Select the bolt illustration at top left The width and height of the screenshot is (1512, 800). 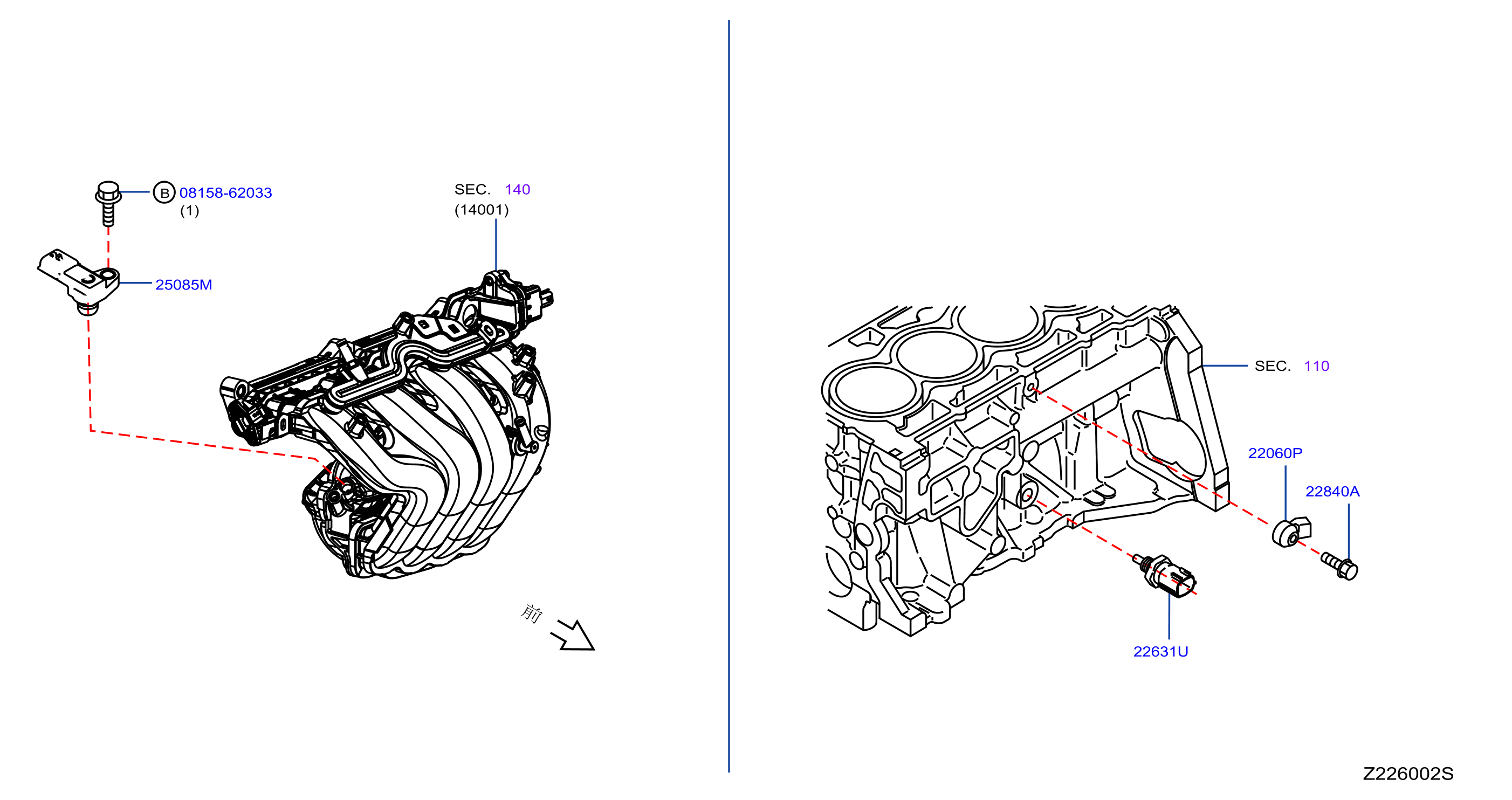coord(108,203)
